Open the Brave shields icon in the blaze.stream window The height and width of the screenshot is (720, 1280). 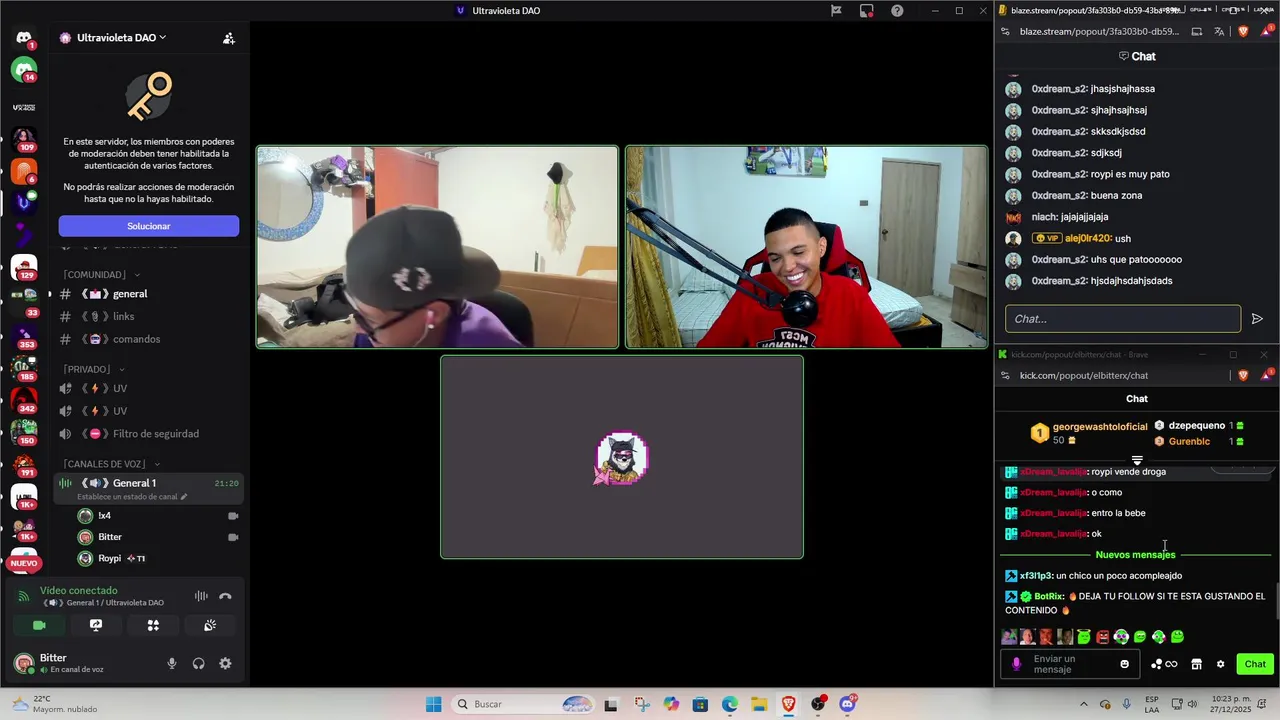coord(1243,32)
